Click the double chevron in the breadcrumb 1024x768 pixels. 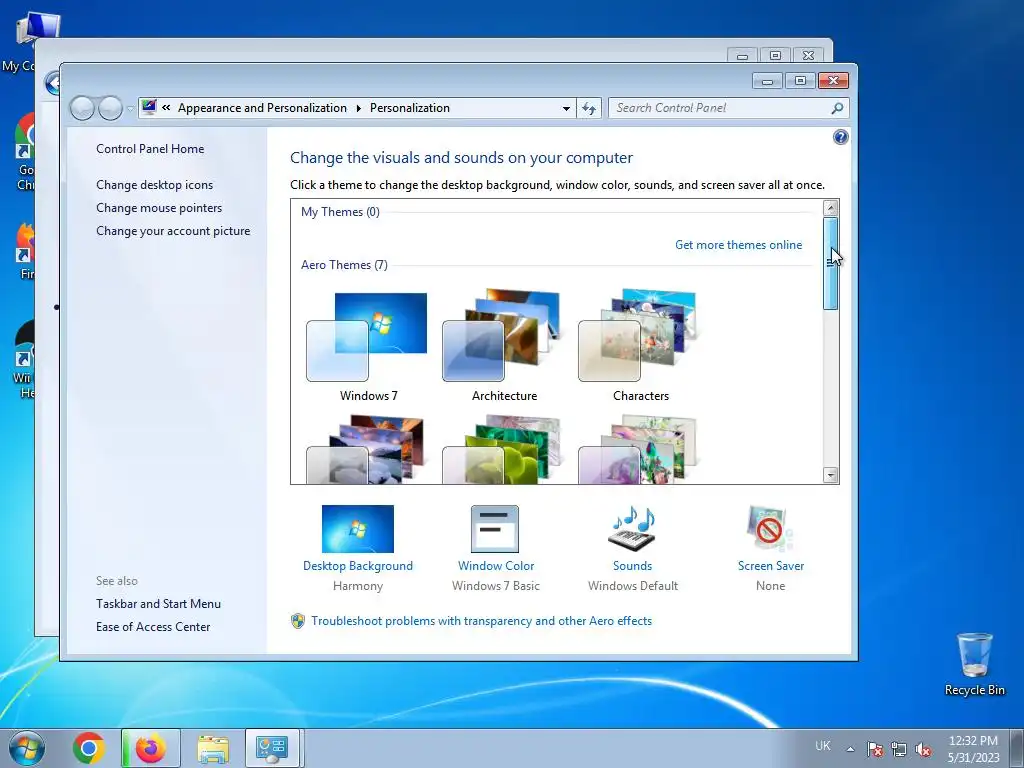click(167, 108)
